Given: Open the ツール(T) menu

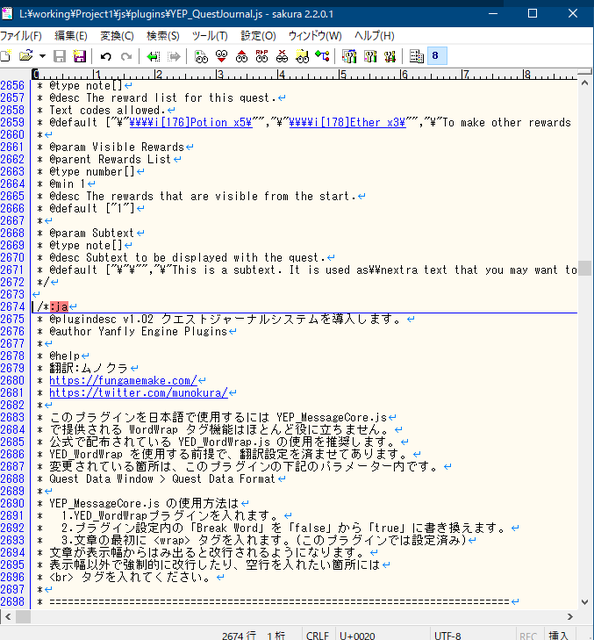Looking at the screenshot, I should pyautogui.click(x=210, y=36).
